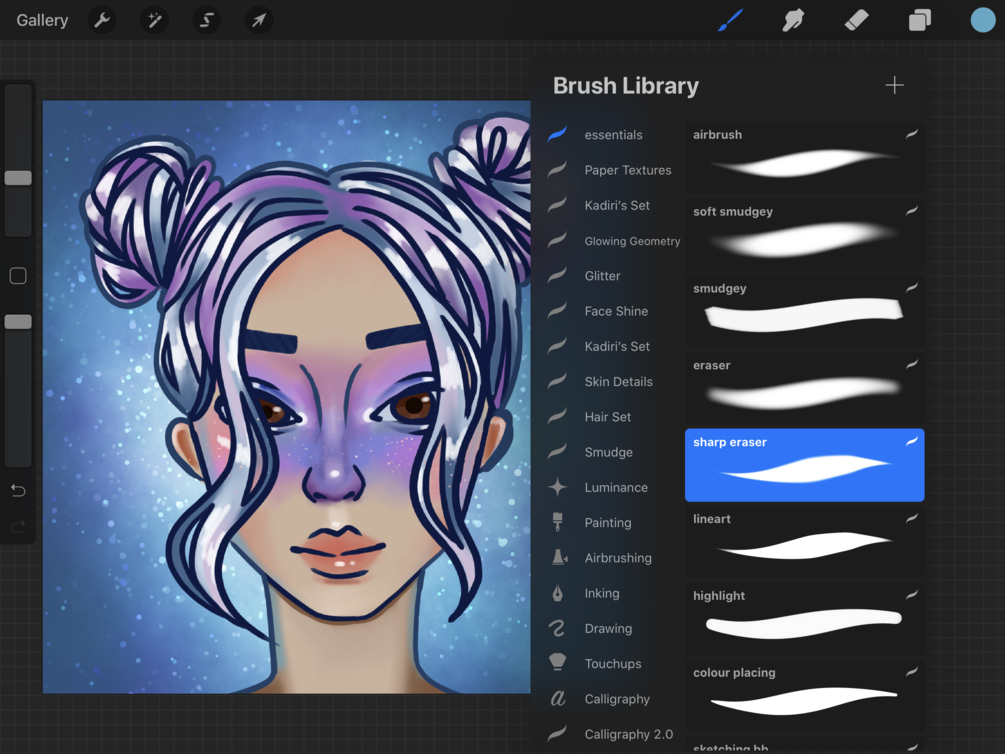
Task: Redo the last action
Action: pos(18,527)
